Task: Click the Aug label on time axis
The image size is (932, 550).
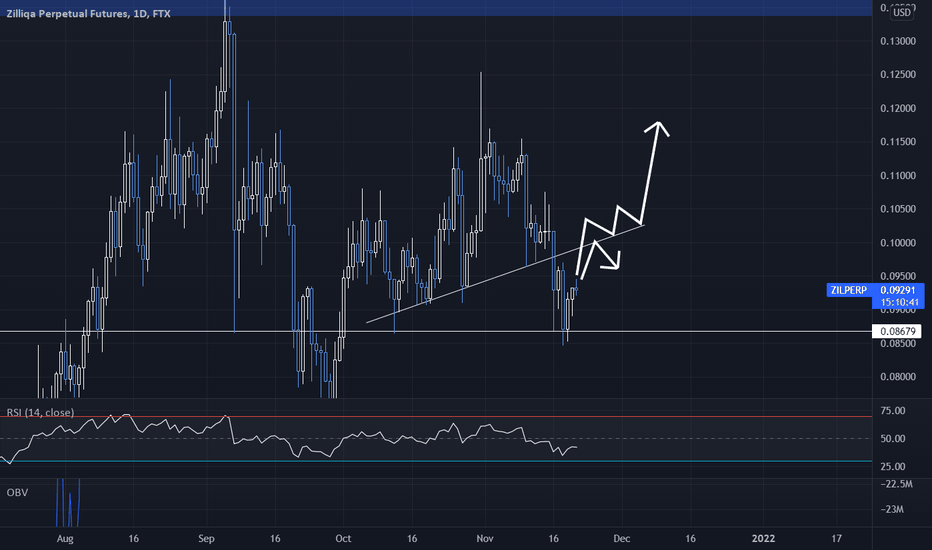Action: 65,539
